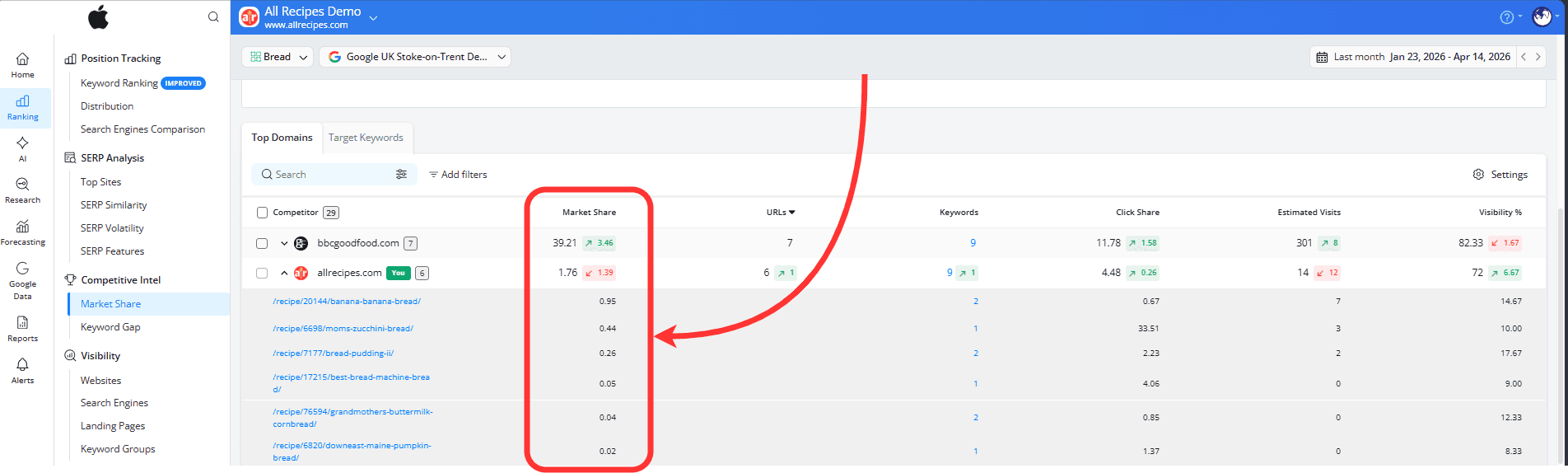Viewport: 1568px width, 473px height.
Task: Open Google Data in left rail
Action: point(22,280)
